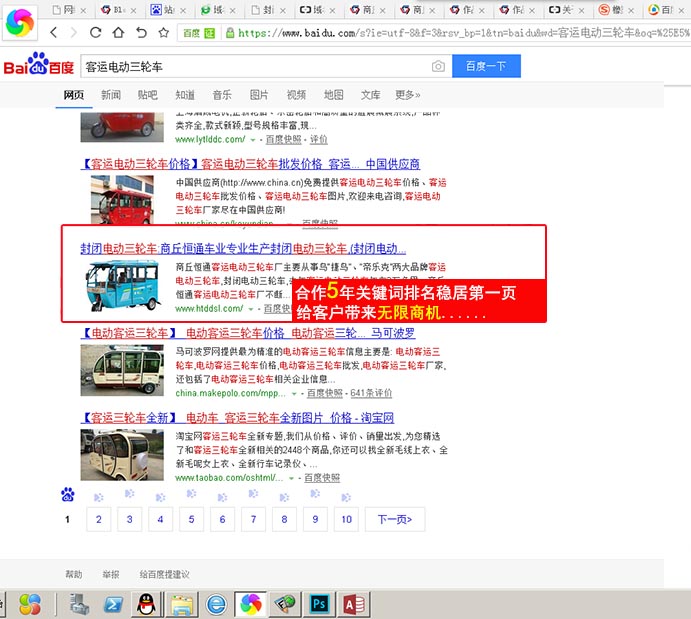Click the beige tricycle thumbnail of 淘宝网 result

coord(122,455)
